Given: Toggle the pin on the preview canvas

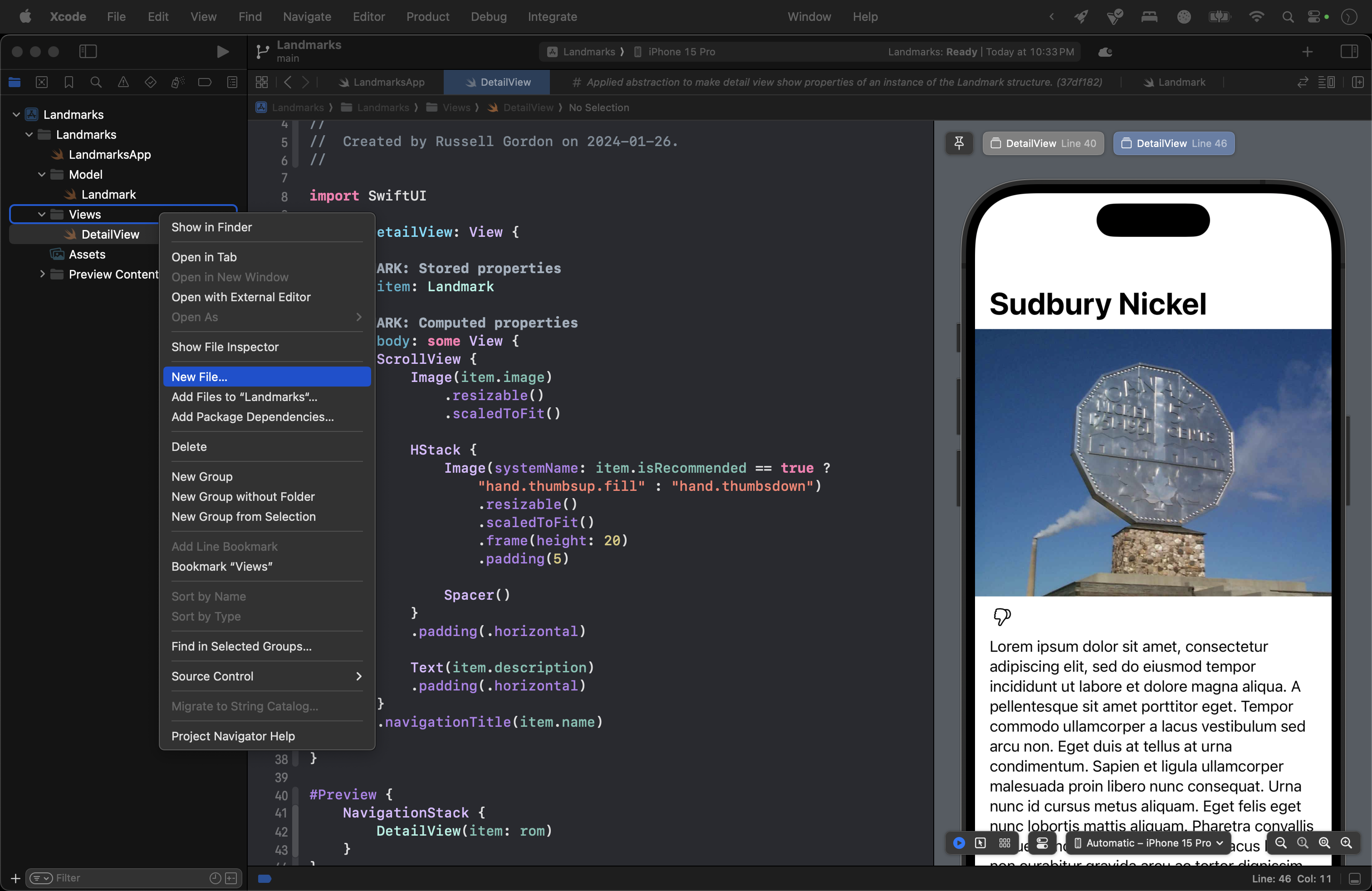Looking at the screenshot, I should pos(959,143).
